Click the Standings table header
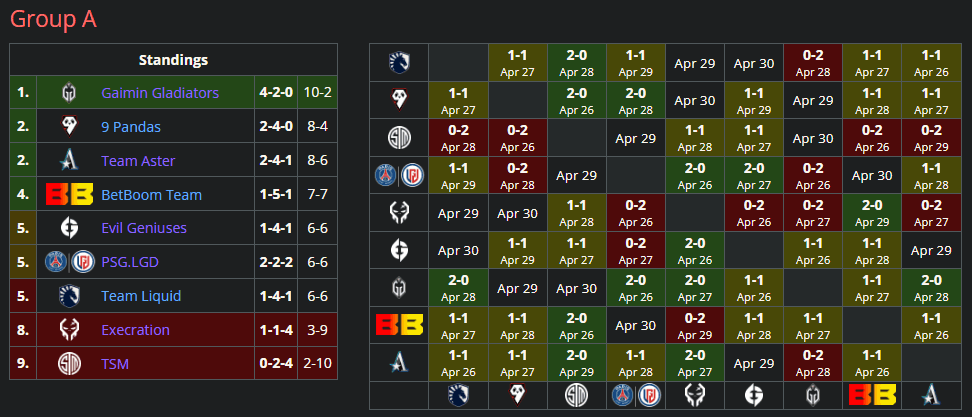 click(173, 60)
